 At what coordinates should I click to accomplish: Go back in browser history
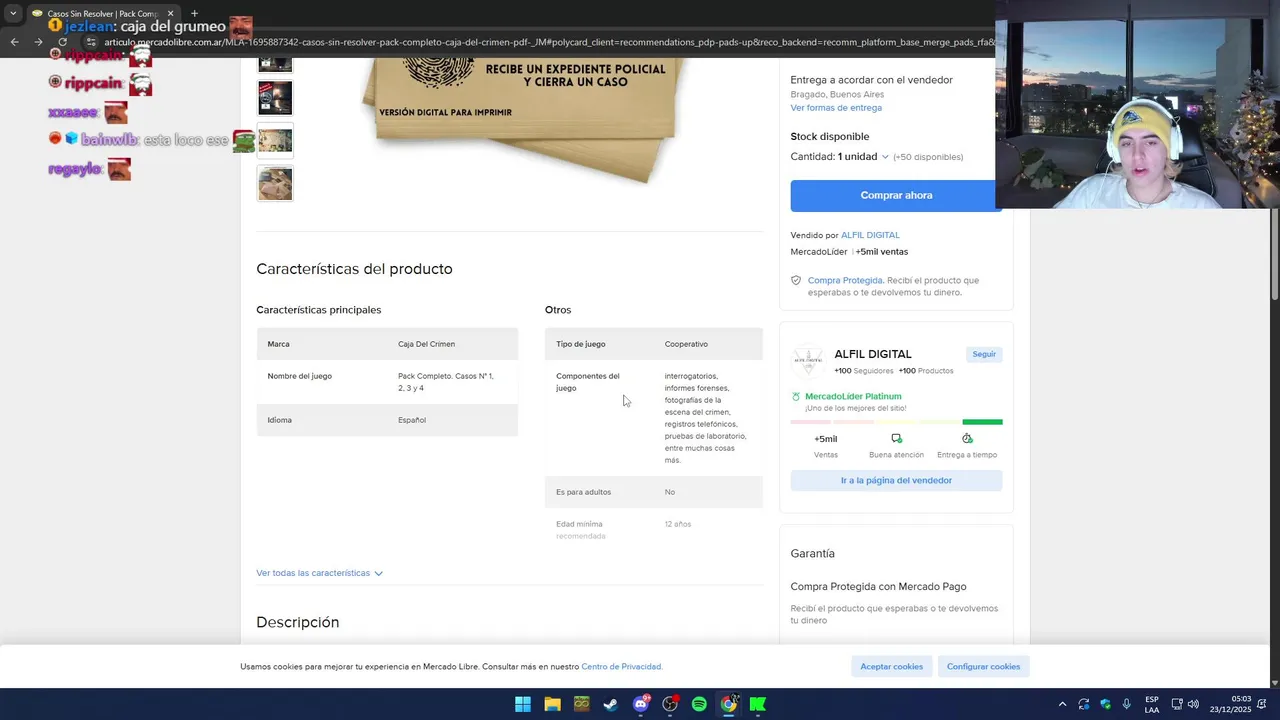coord(14,42)
